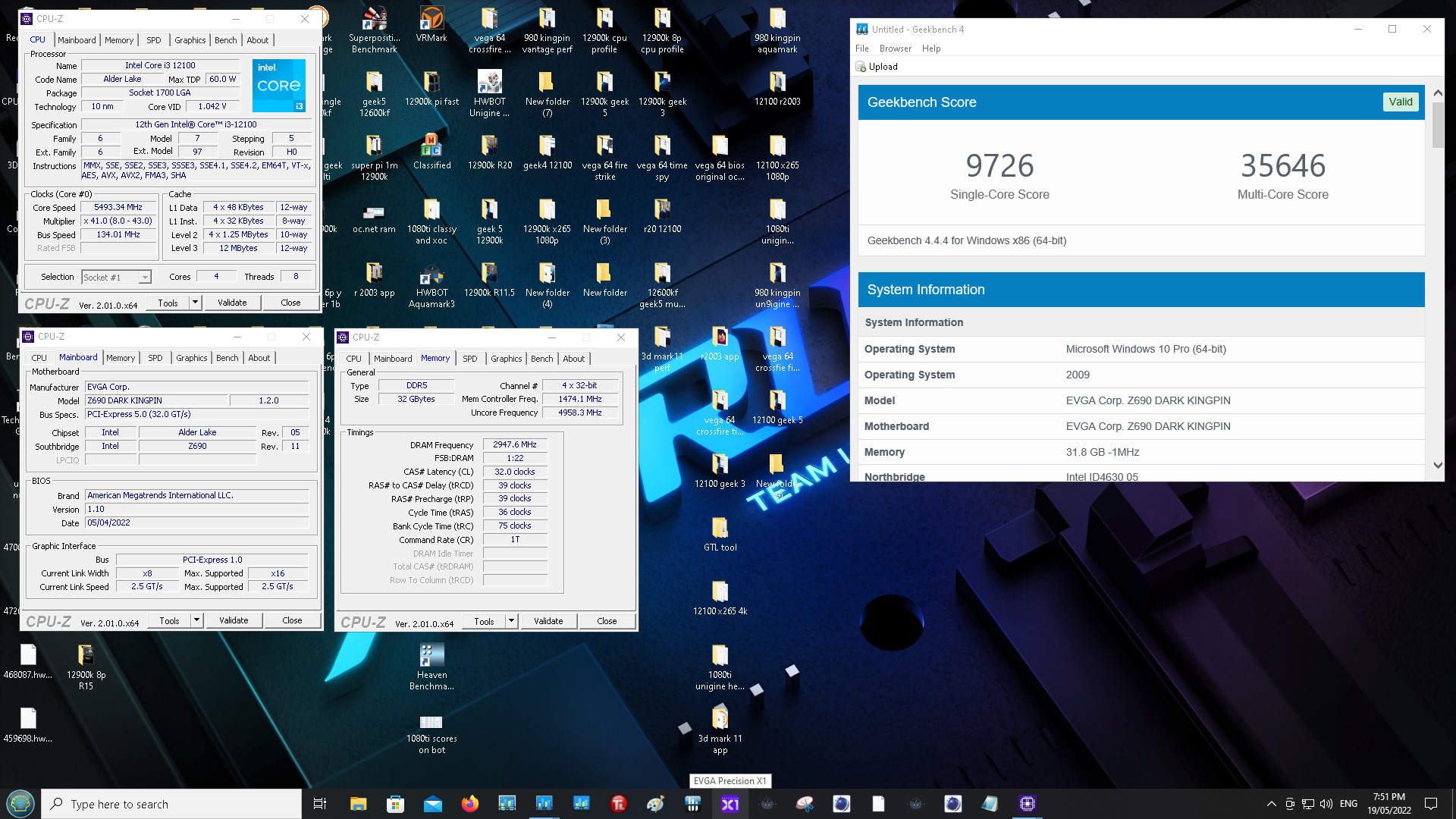Select the 468087.hw file on desktop

(x=28, y=661)
